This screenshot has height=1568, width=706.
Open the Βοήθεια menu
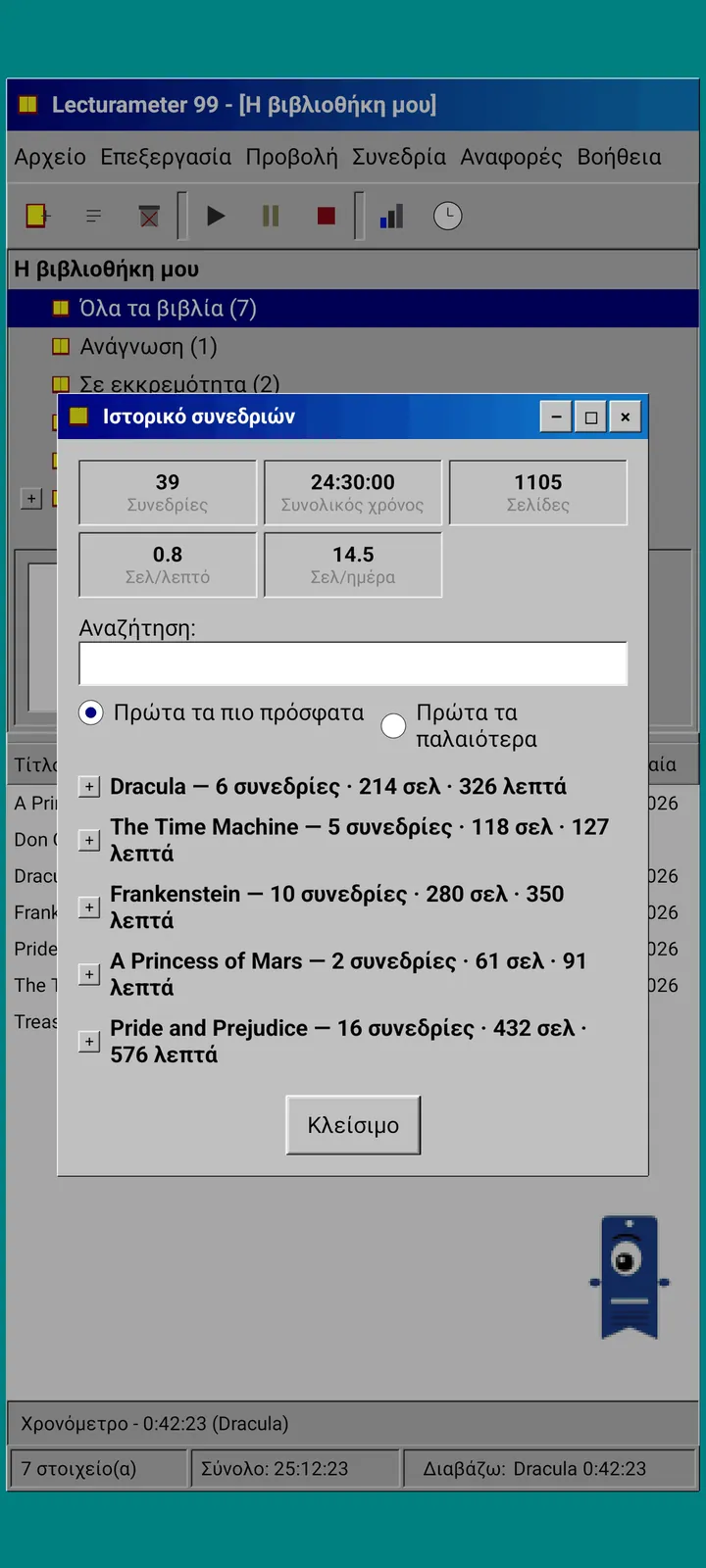coord(619,157)
